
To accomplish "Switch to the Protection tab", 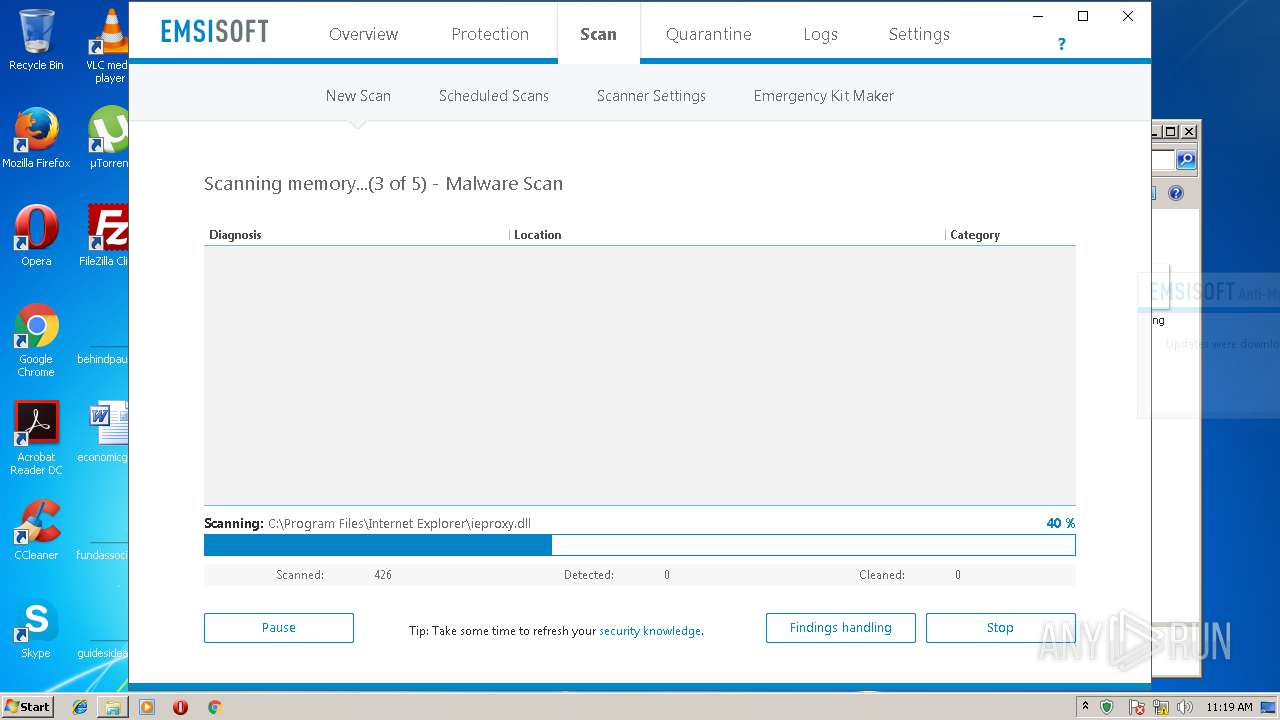I will coord(490,34).
